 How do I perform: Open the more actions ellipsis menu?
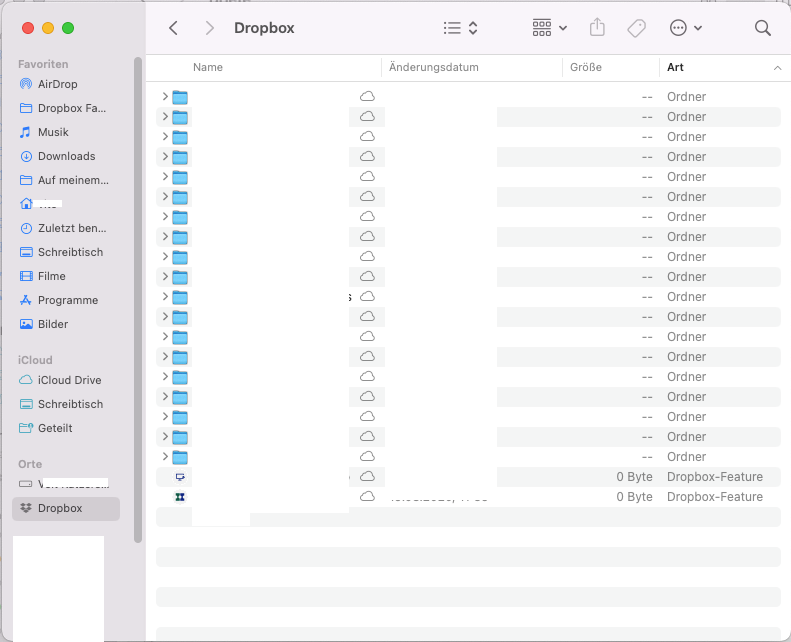pos(686,28)
